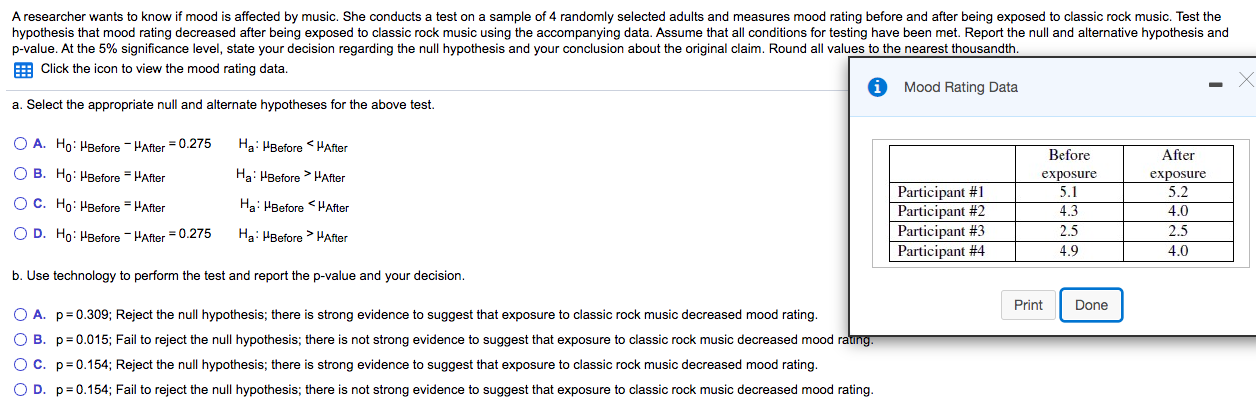The image size is (1256, 408).
Task: Open the mood rating data table icon
Action: (22, 70)
